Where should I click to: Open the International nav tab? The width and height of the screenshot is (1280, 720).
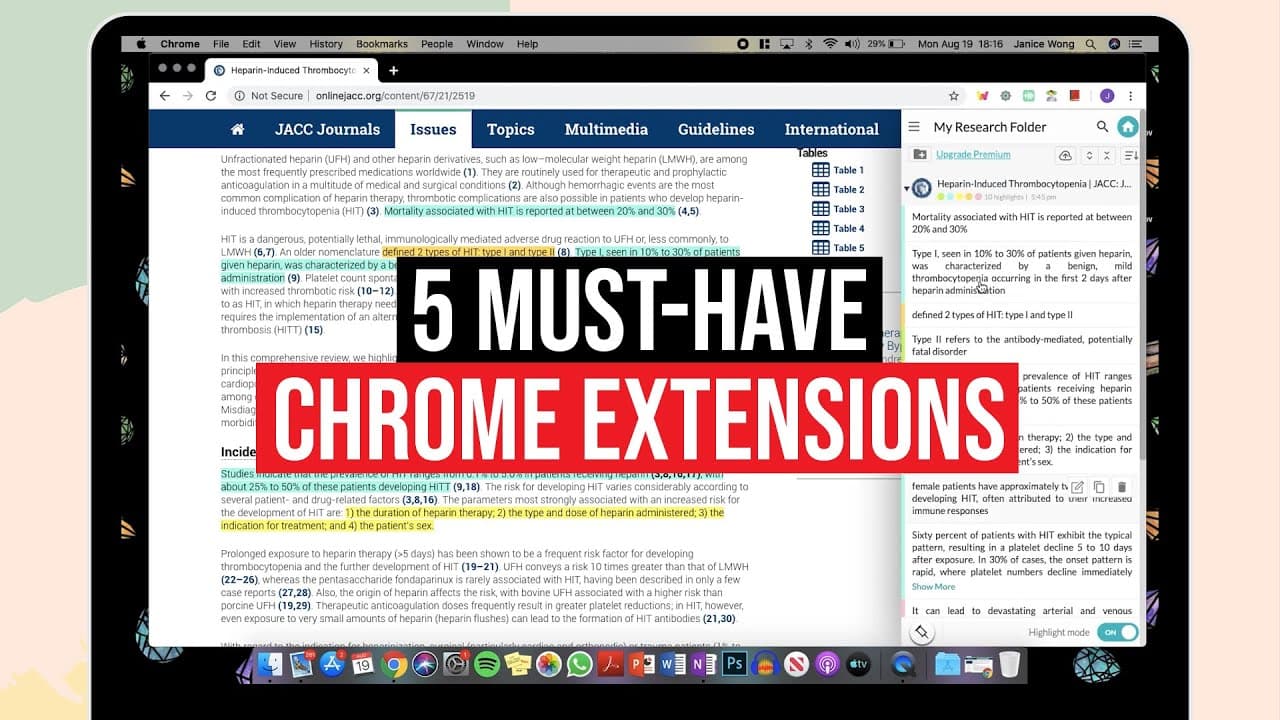click(x=831, y=129)
